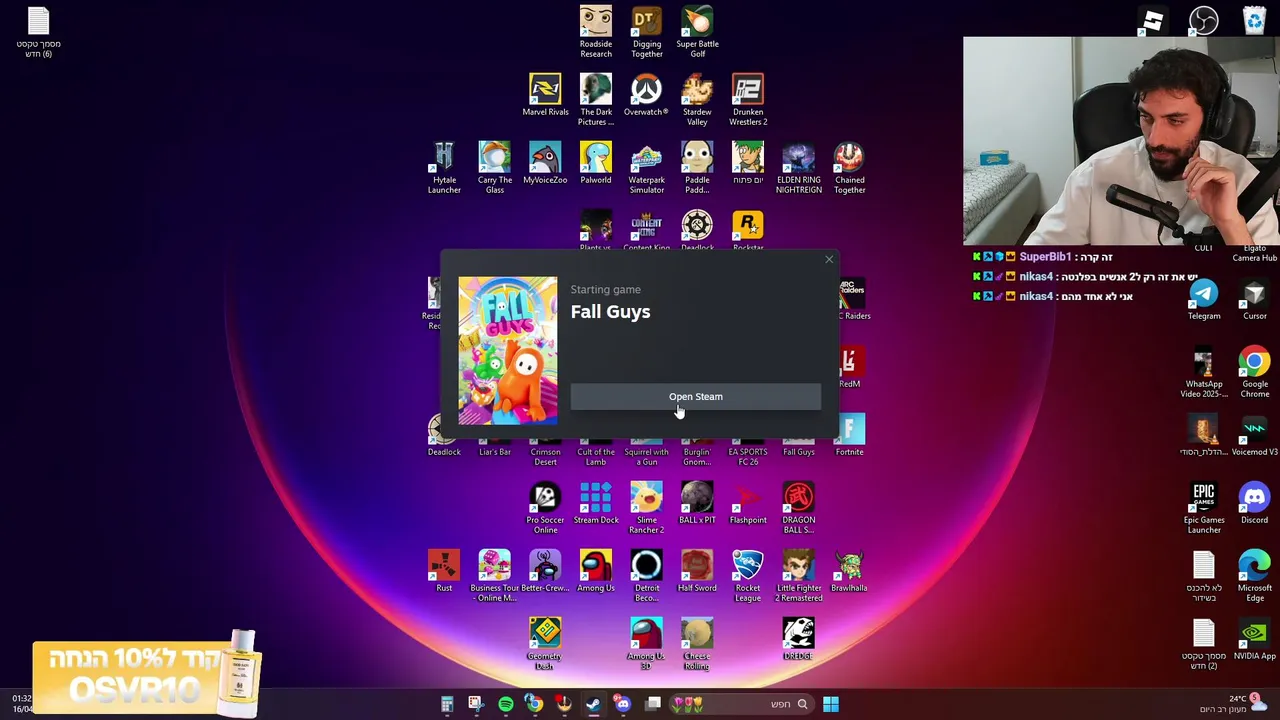This screenshot has height=720, width=1280.
Task: Close the Fall Guys starting game dialog
Action: (x=829, y=260)
